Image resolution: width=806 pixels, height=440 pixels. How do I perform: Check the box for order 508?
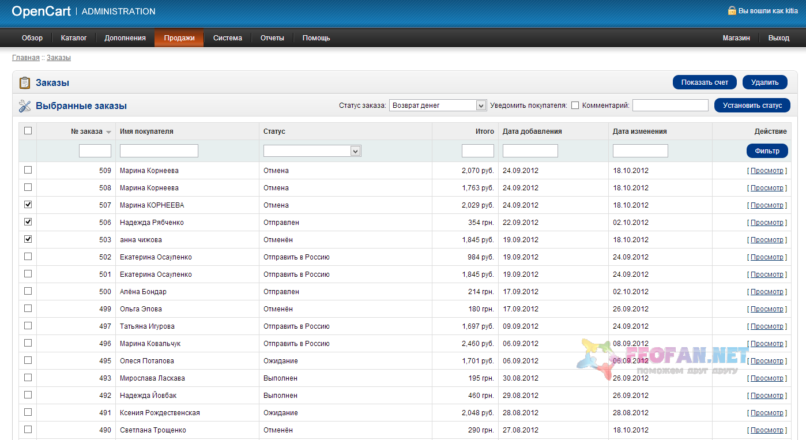(x=28, y=187)
